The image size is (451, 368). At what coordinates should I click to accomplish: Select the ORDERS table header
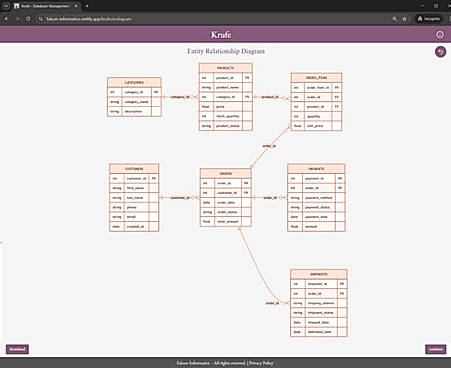pyautogui.click(x=226, y=174)
